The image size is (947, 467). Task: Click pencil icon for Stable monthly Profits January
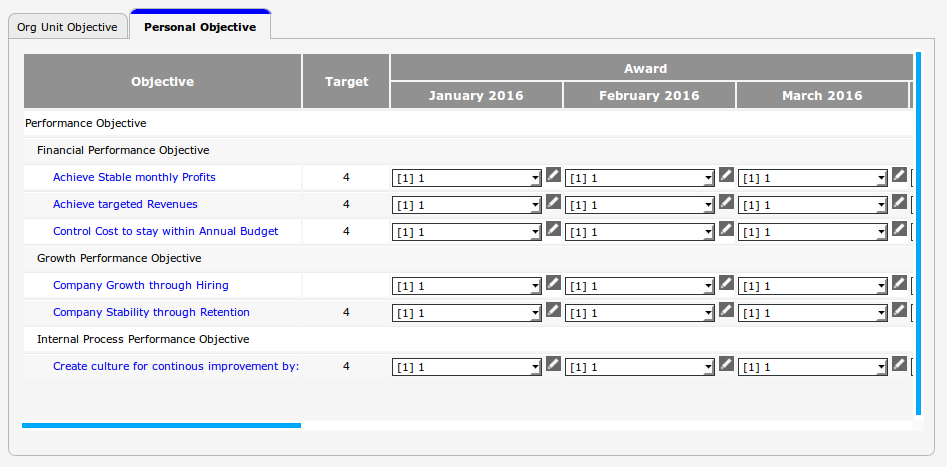553,175
